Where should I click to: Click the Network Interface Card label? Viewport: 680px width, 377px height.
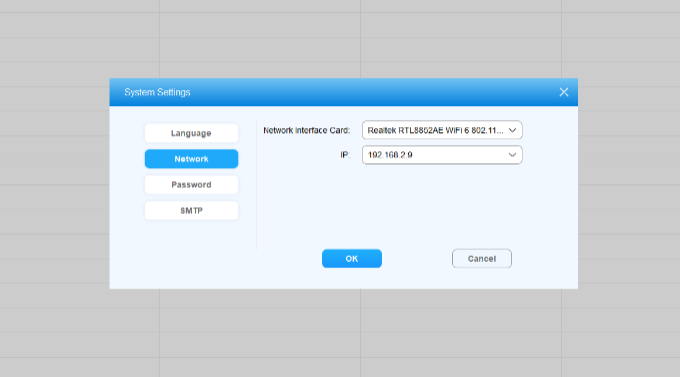click(306, 130)
